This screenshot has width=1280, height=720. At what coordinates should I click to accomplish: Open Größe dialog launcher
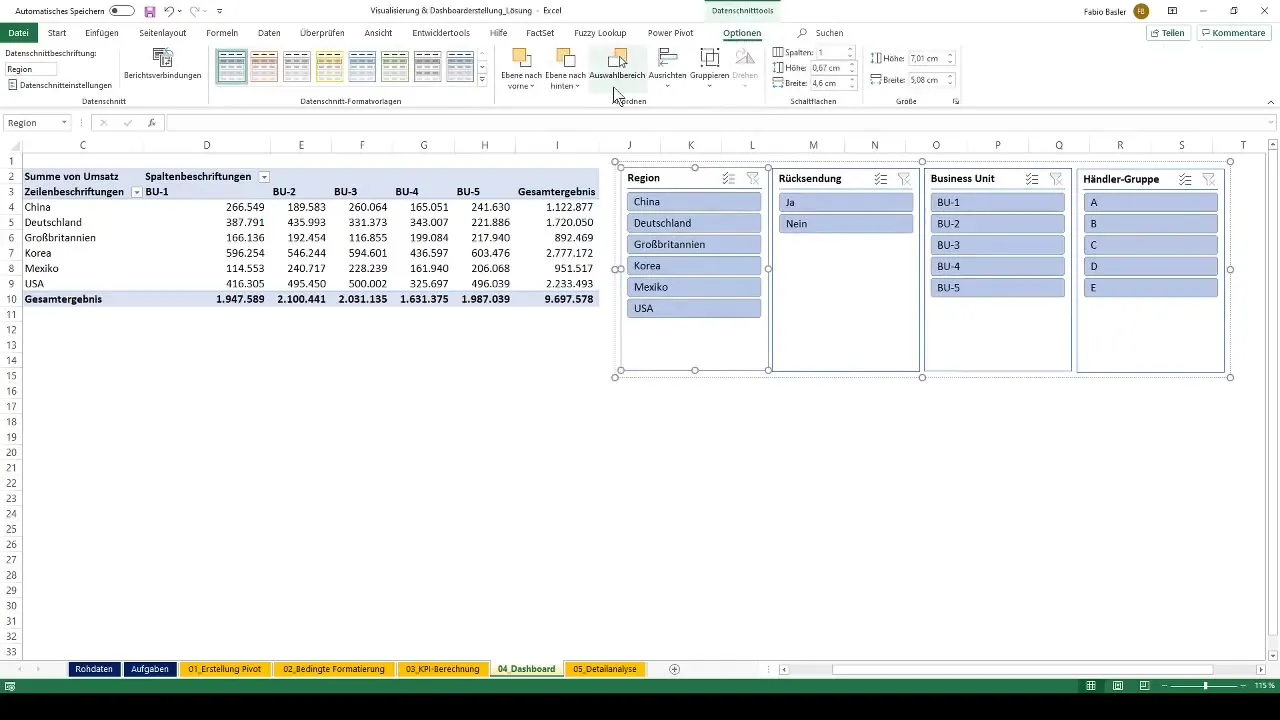[x=956, y=102]
